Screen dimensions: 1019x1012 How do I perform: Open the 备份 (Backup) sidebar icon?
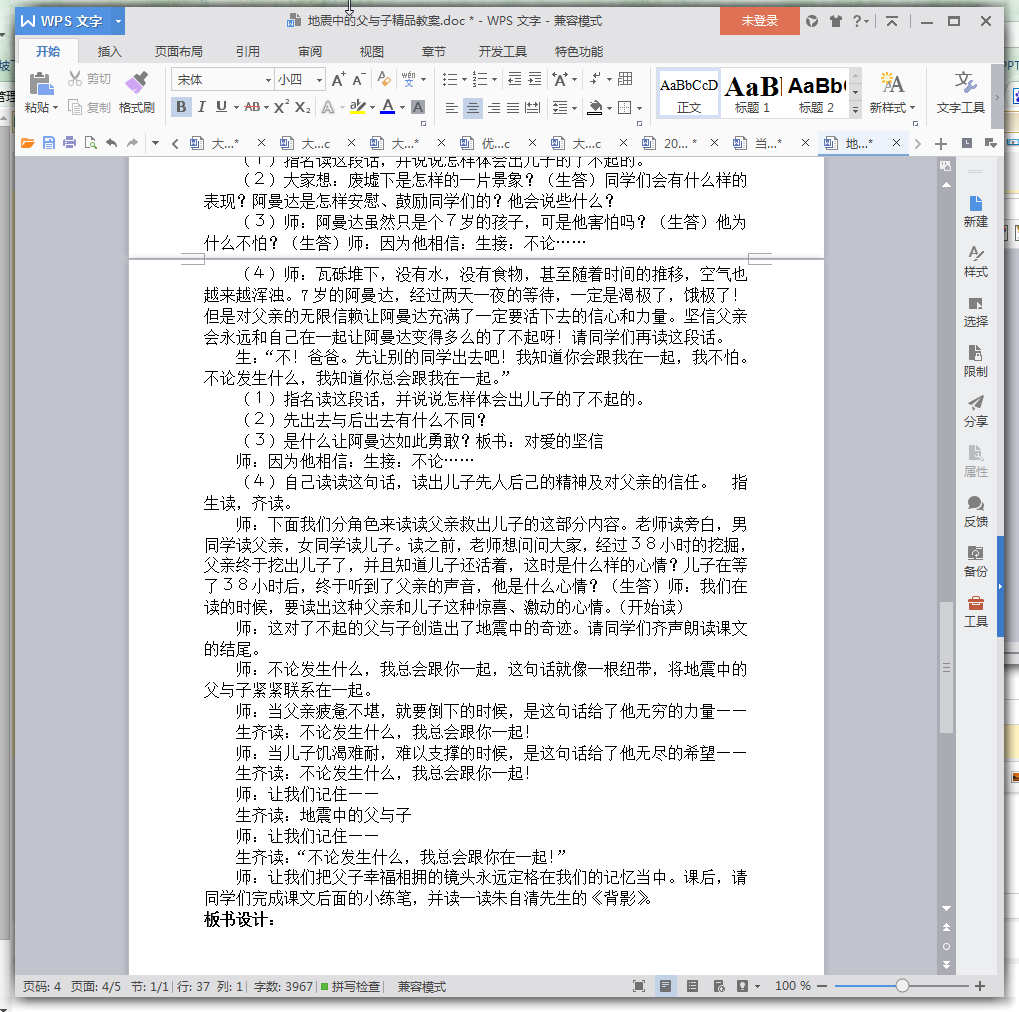click(975, 562)
